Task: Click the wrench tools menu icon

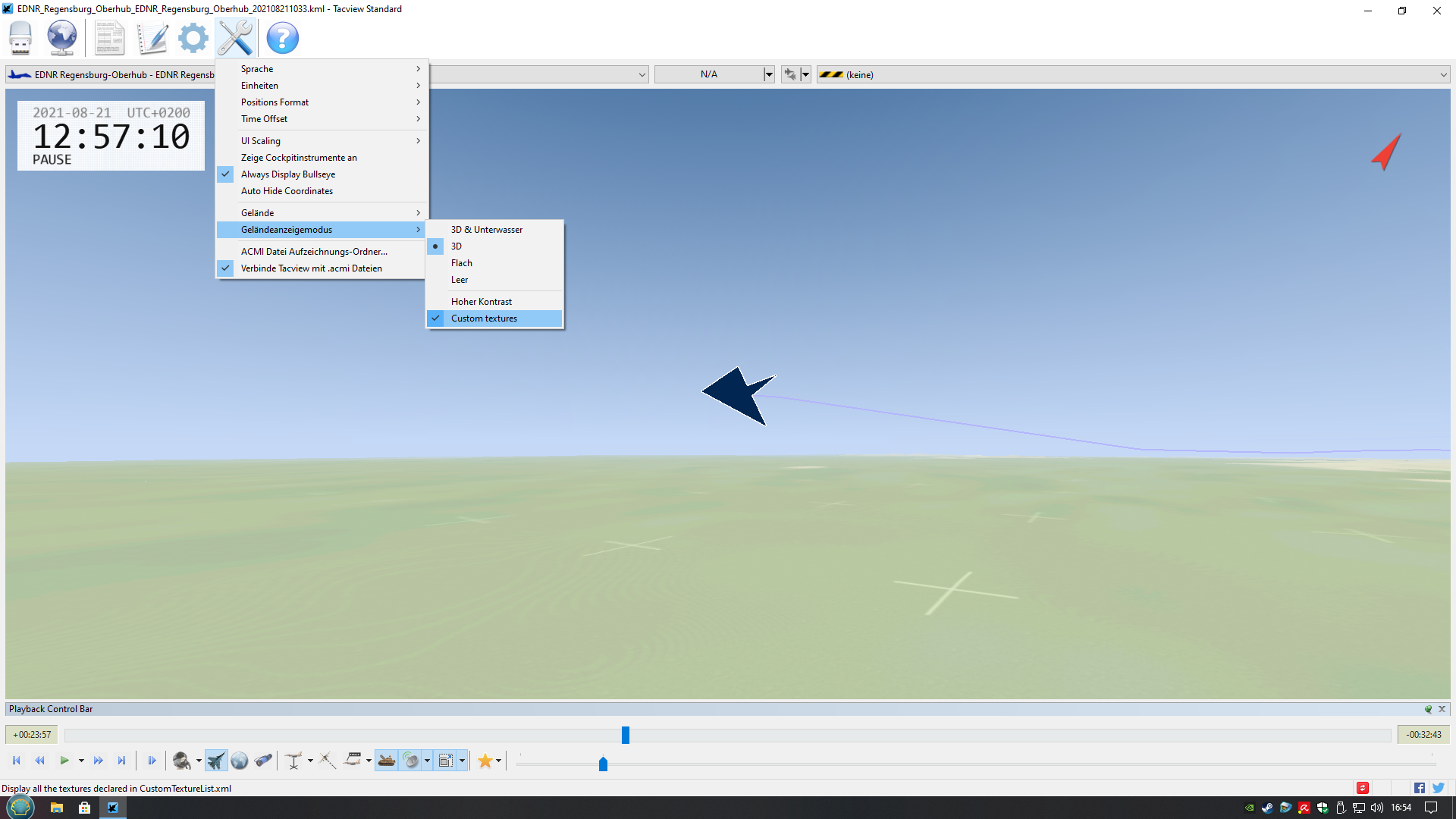Action: coord(236,38)
